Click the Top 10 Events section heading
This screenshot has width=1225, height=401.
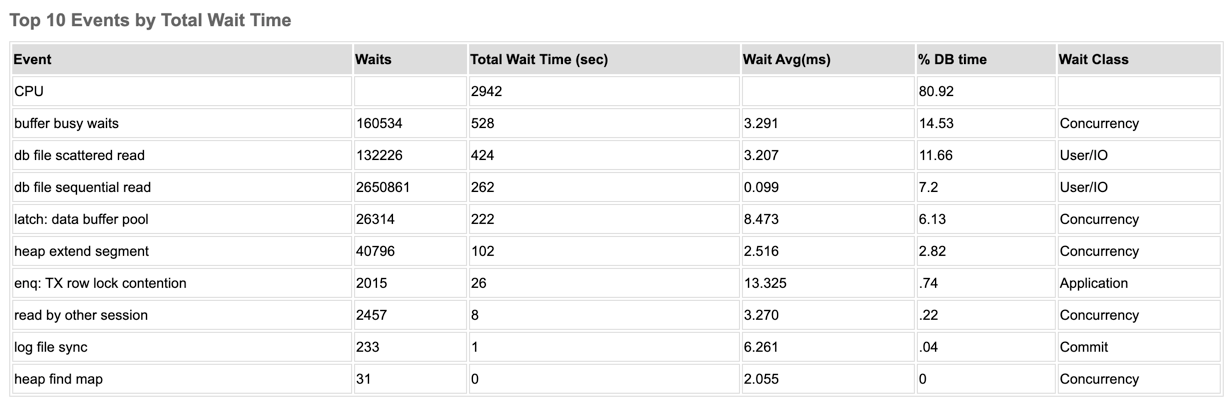(150, 20)
